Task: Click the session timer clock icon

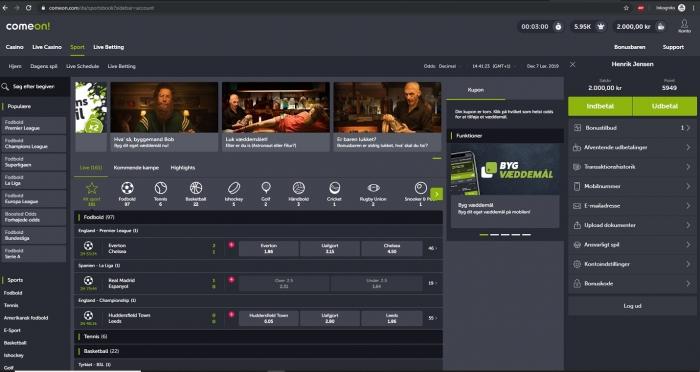Action: pyautogui.click(x=558, y=27)
